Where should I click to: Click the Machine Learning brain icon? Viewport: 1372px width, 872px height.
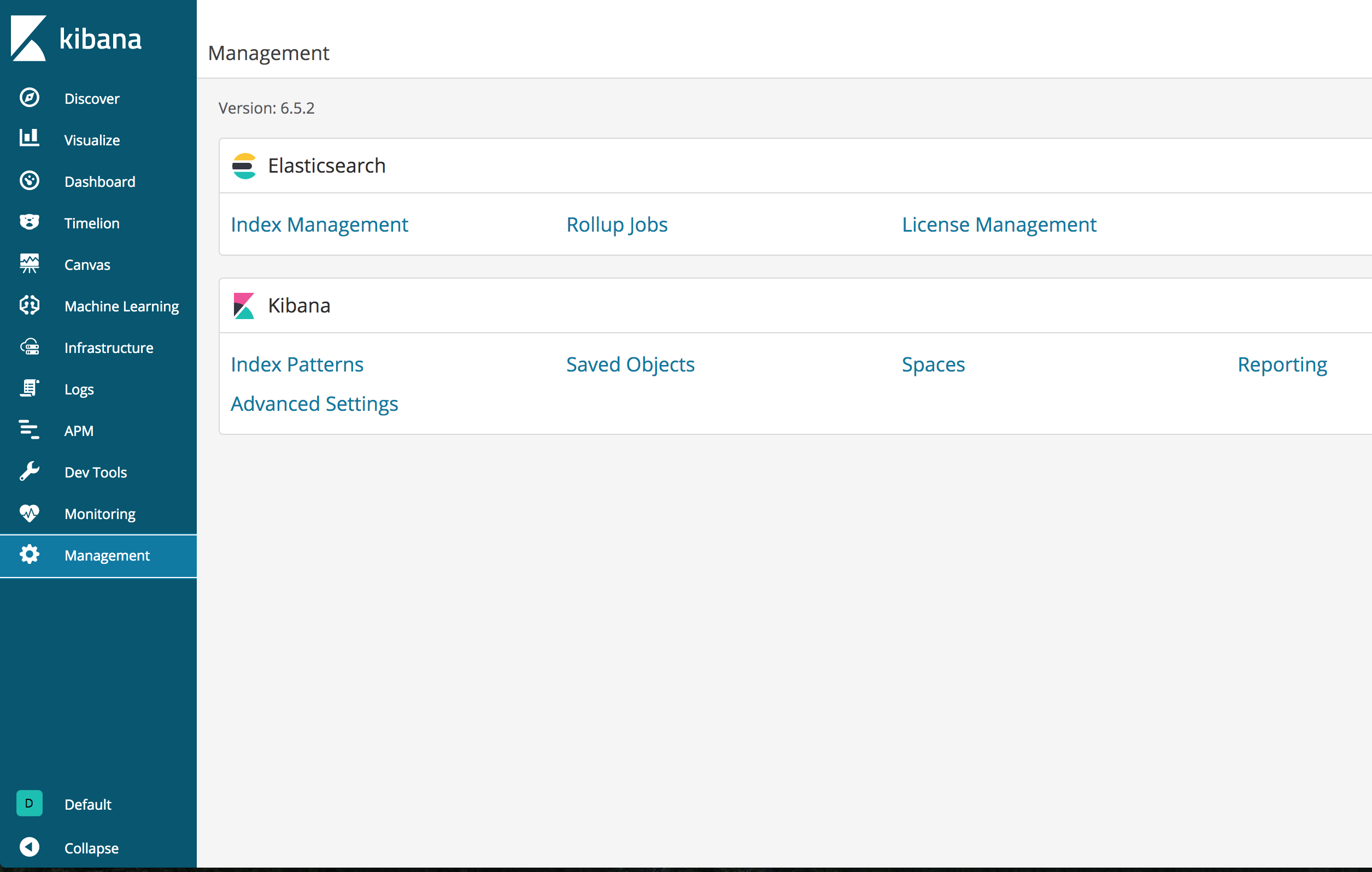coord(29,306)
